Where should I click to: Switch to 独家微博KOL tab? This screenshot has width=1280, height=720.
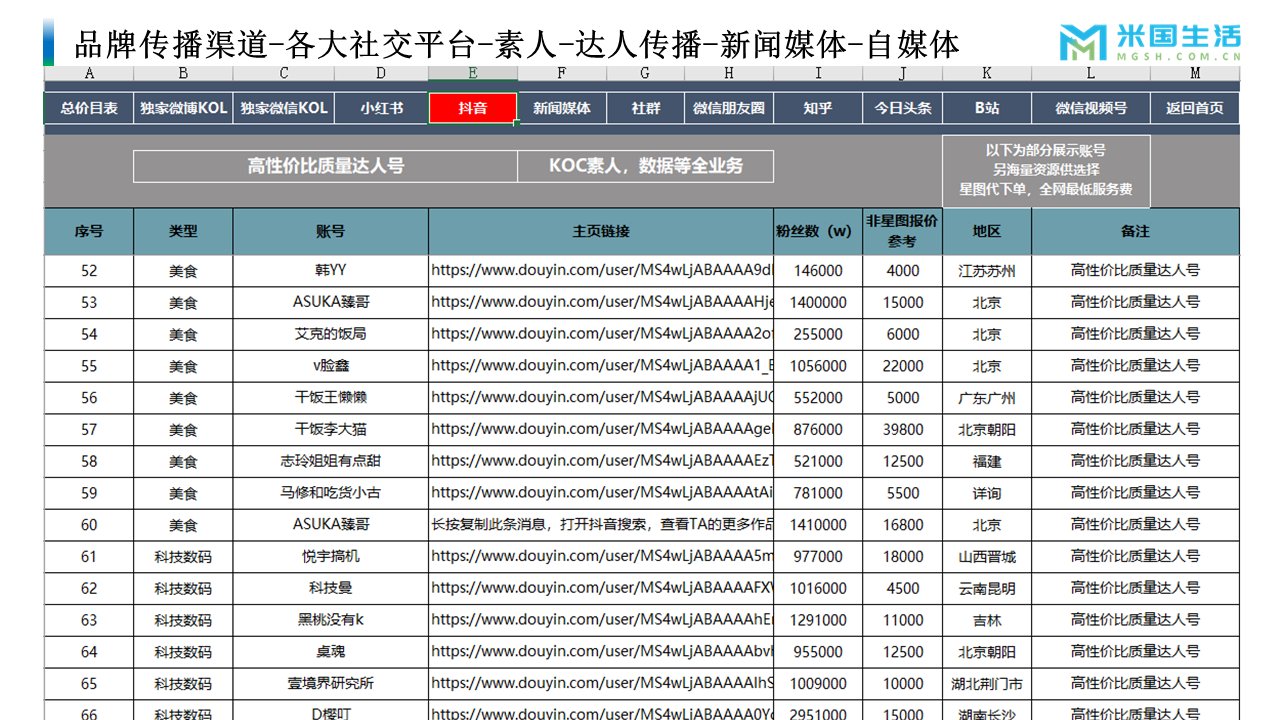[183, 108]
